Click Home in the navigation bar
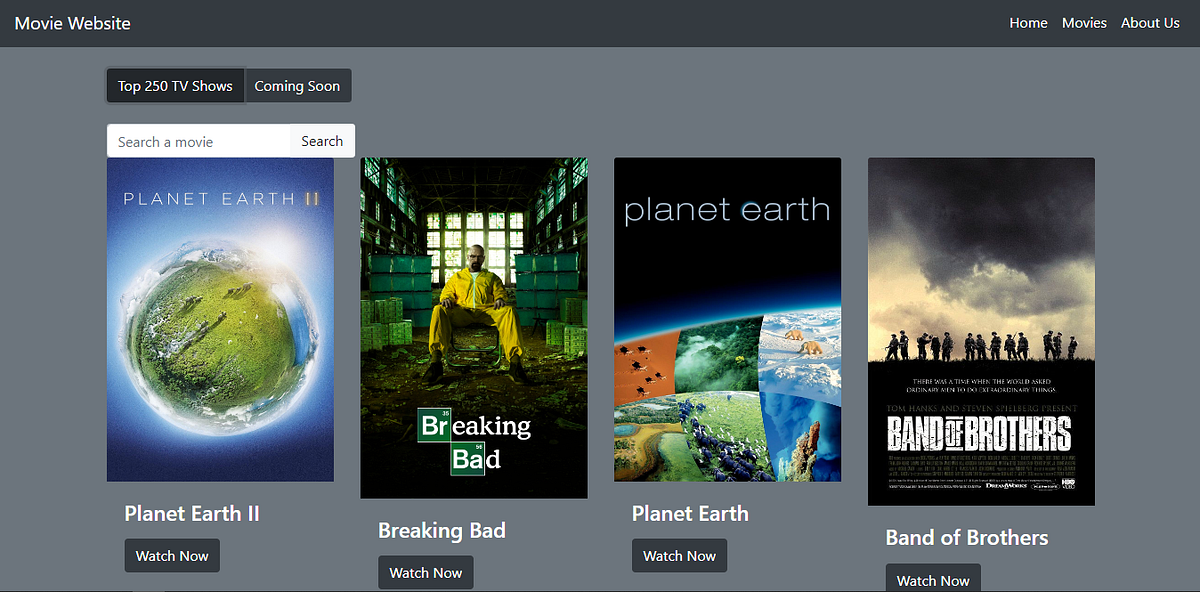The height and width of the screenshot is (592, 1200). (1028, 22)
